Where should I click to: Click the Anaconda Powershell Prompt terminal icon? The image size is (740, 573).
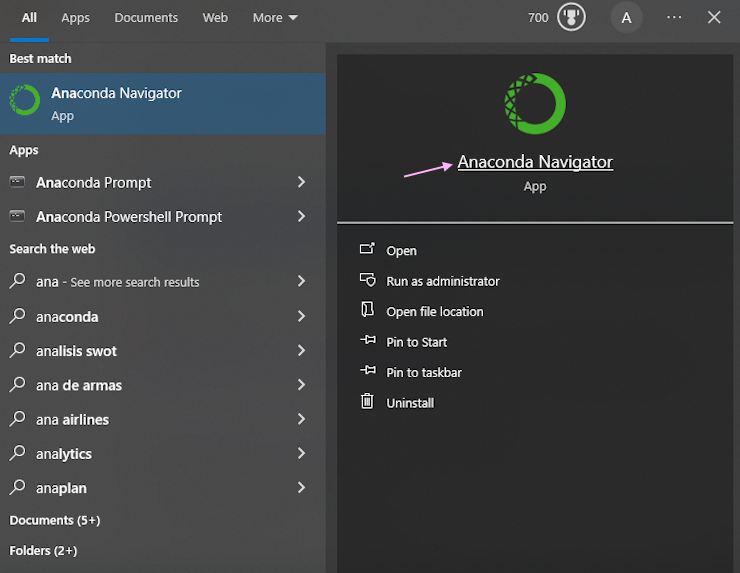pos(17,216)
